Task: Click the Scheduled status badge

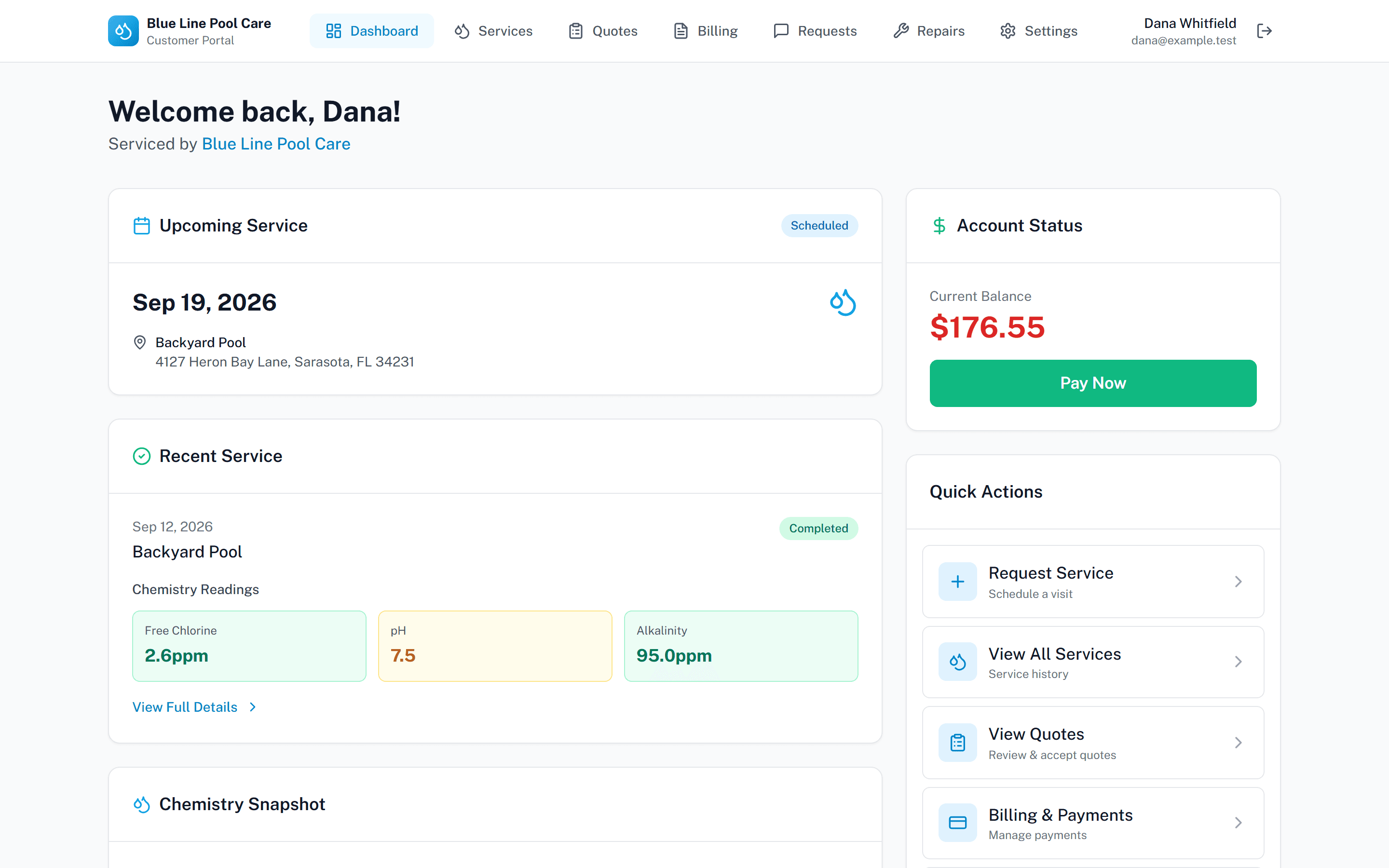Action: pyautogui.click(x=819, y=226)
